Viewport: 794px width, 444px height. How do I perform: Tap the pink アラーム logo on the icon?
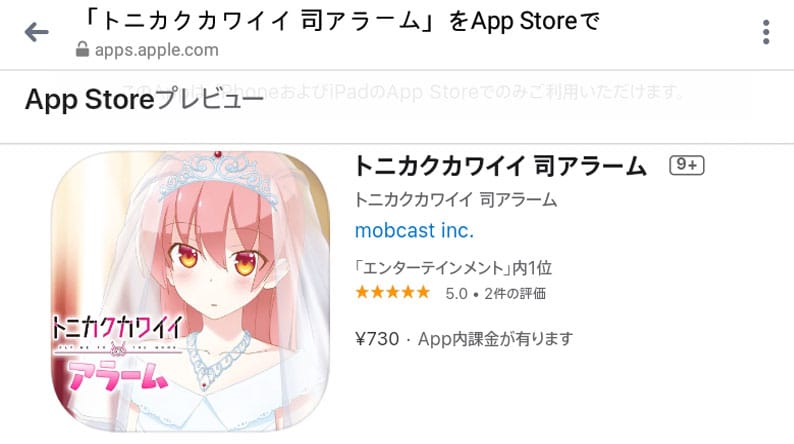click(117, 375)
